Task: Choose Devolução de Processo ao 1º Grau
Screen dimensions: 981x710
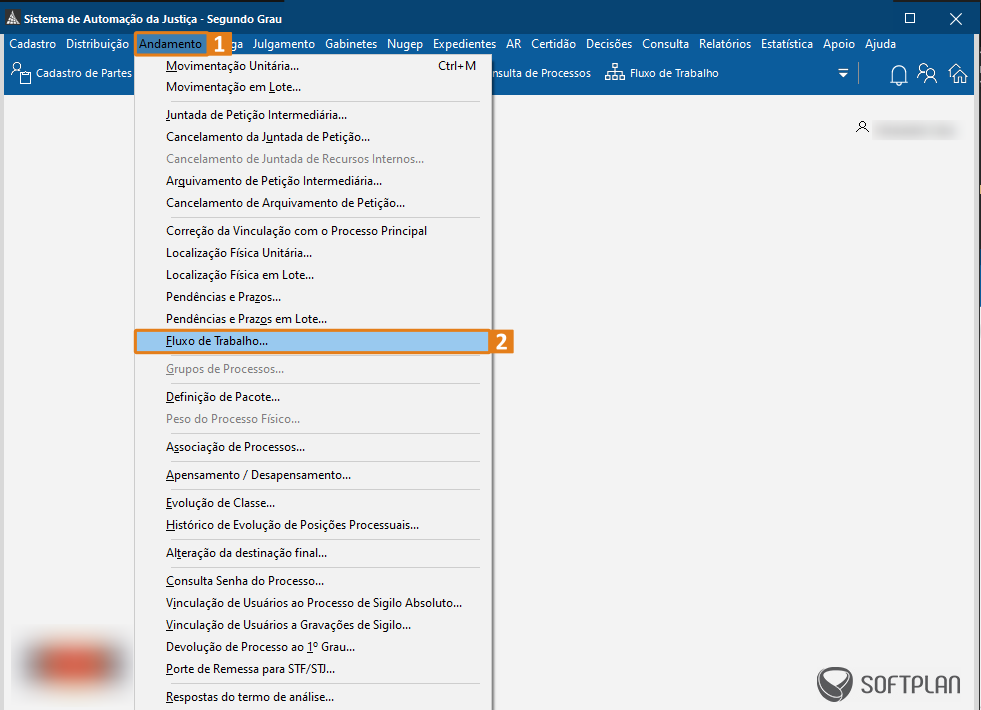Action: pos(313,647)
